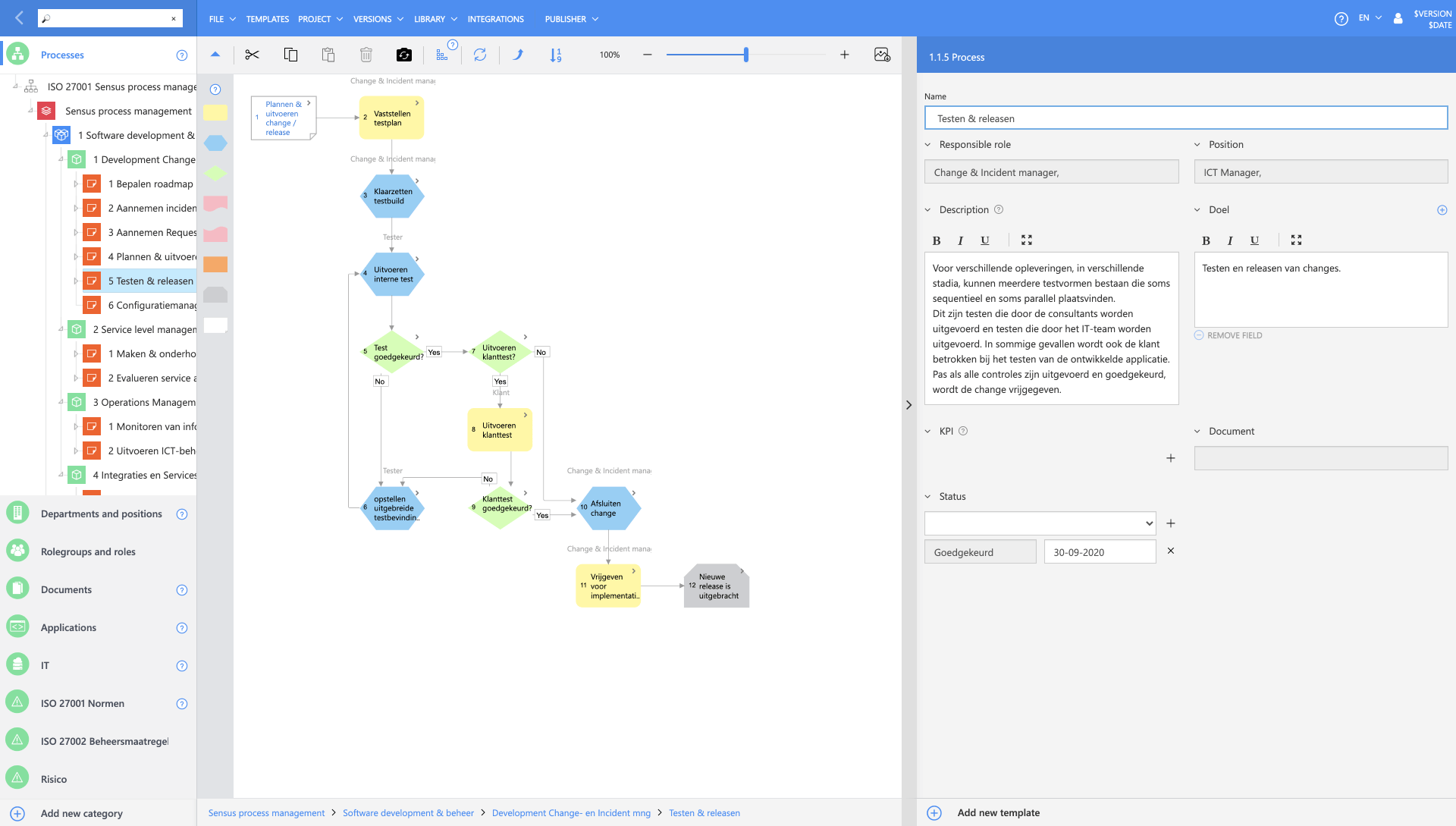Toggle italic in Doel editor
The height and width of the screenshot is (826, 1456).
[1230, 240]
